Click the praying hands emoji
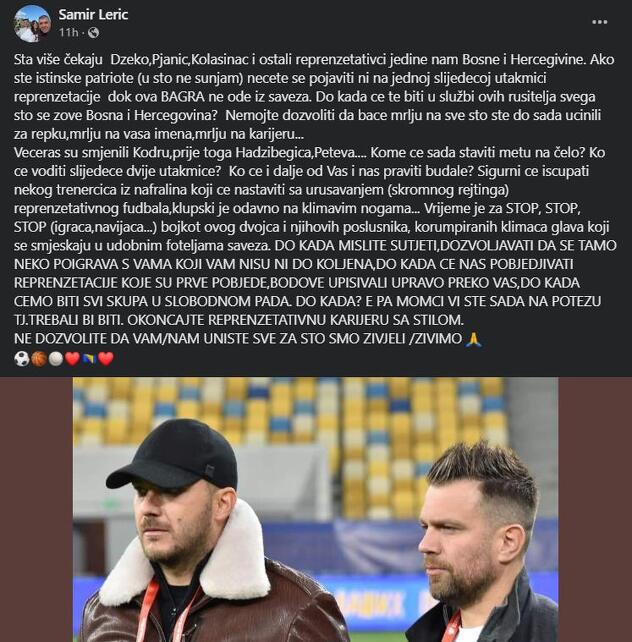The width and height of the screenshot is (632, 642). [x=474, y=339]
